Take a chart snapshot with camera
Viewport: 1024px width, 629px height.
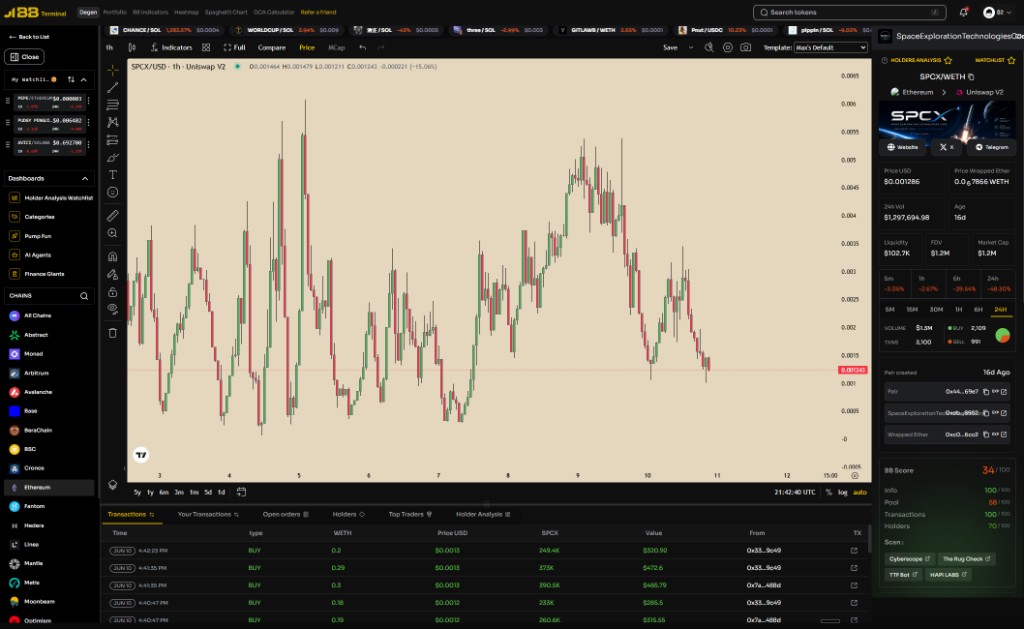pos(746,47)
